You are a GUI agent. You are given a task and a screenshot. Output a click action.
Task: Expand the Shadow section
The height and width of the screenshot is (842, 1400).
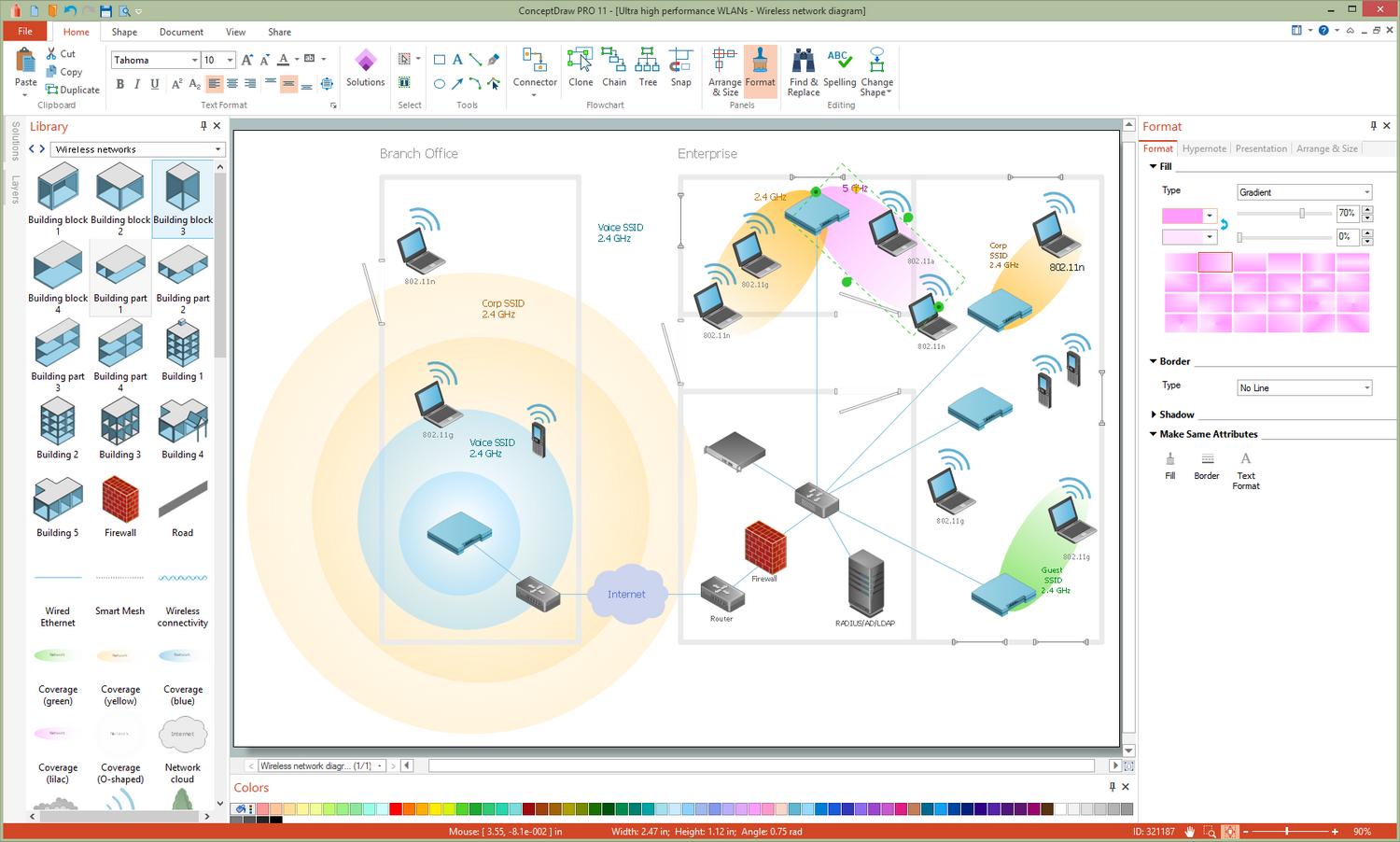[x=1153, y=414]
